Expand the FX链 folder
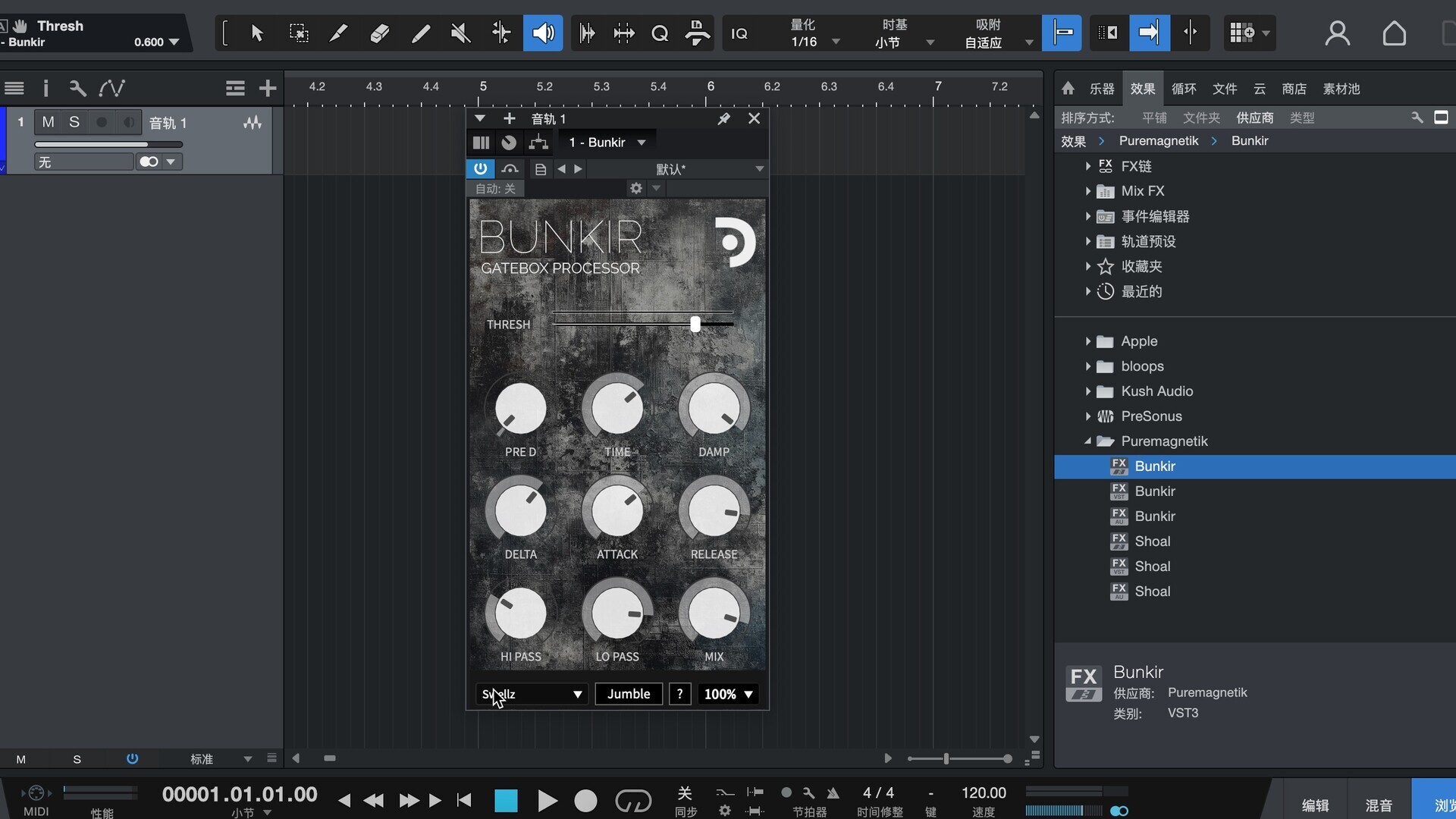 (1088, 166)
